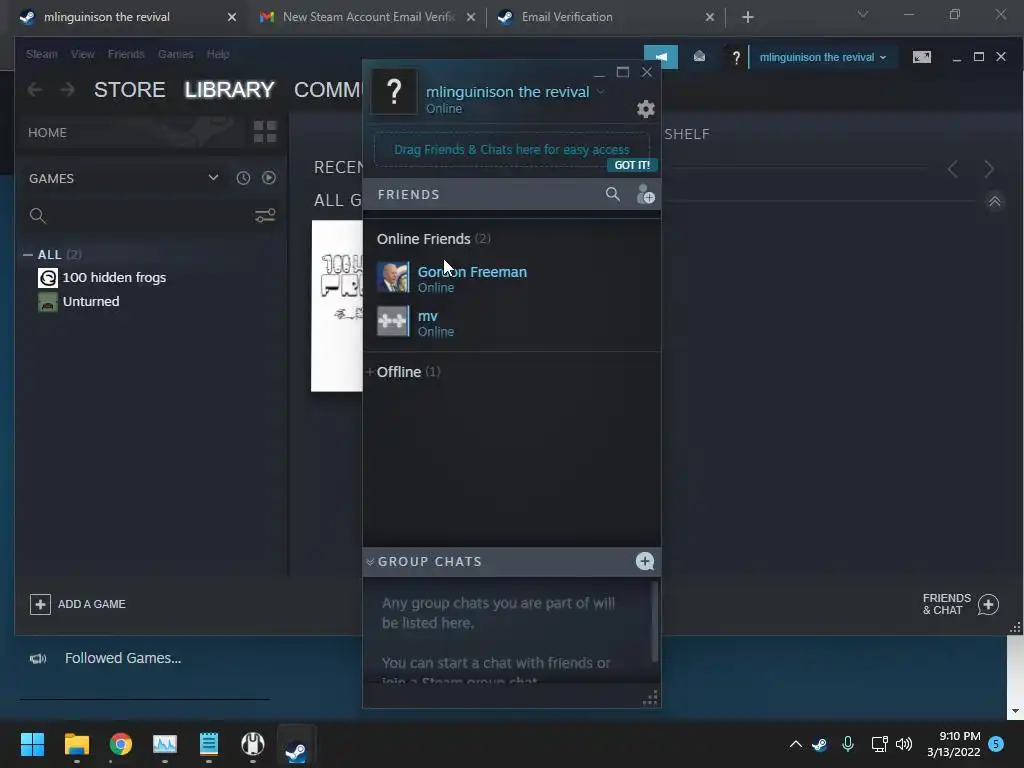Open the Steam menu
The height and width of the screenshot is (768, 1024).
tap(41, 54)
